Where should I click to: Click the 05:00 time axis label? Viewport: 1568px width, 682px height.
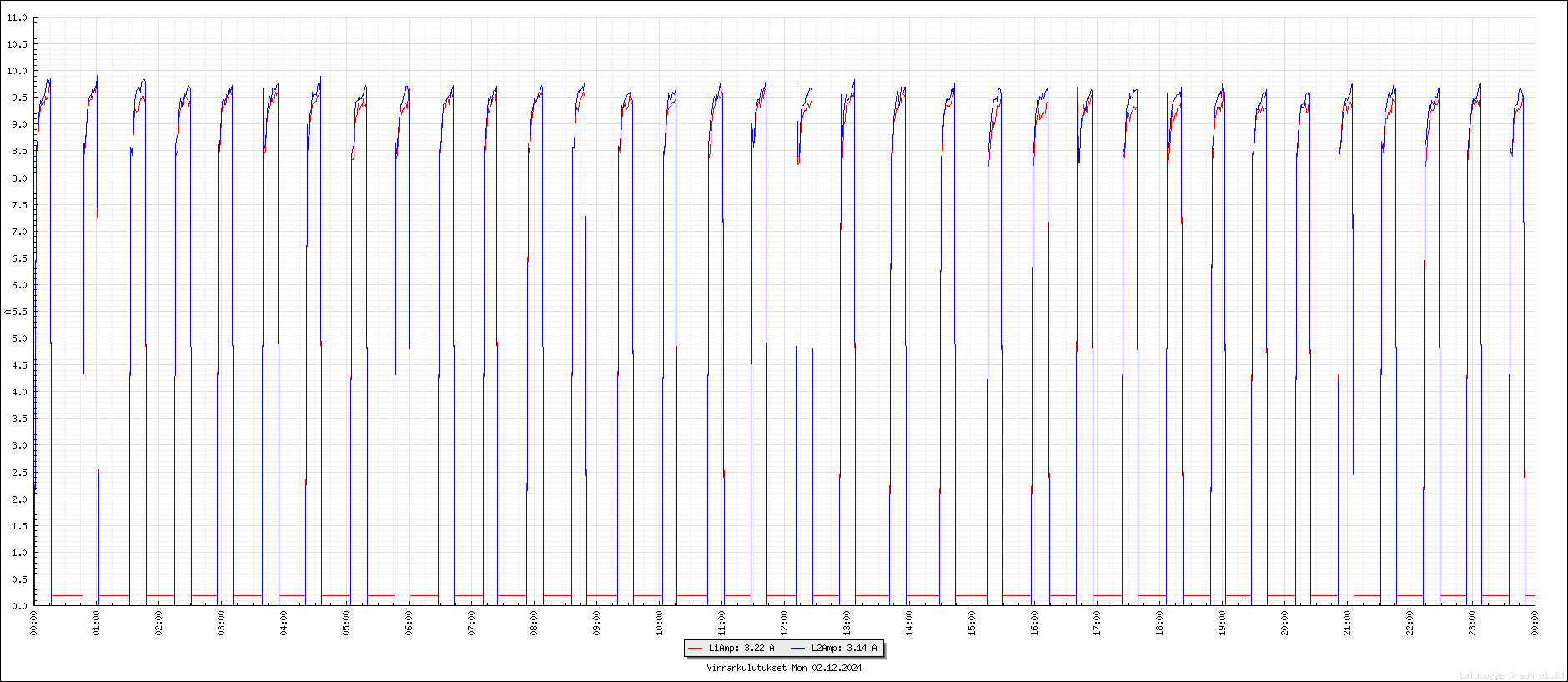coord(347,624)
